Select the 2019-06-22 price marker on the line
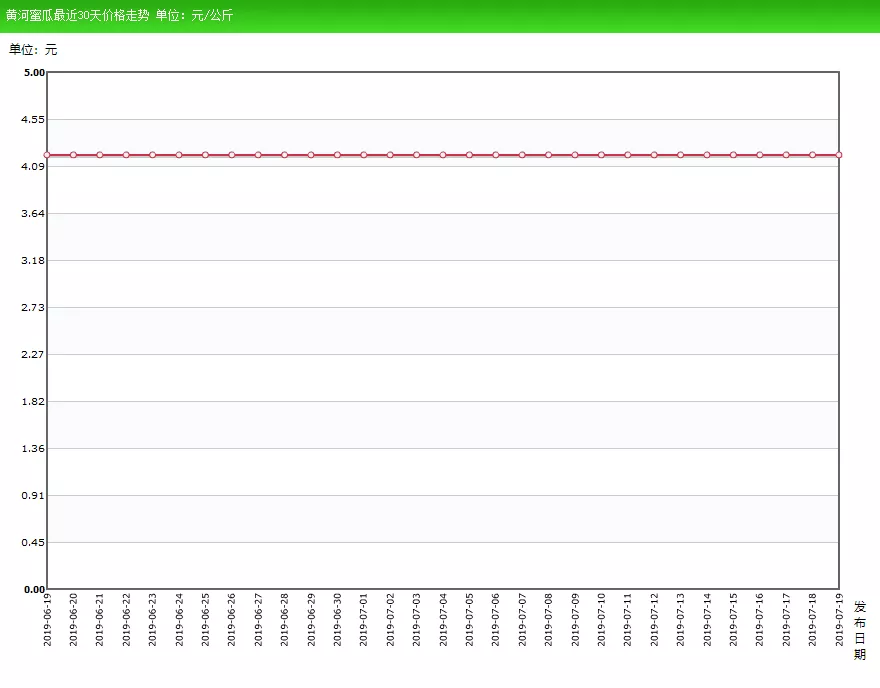 click(126, 155)
